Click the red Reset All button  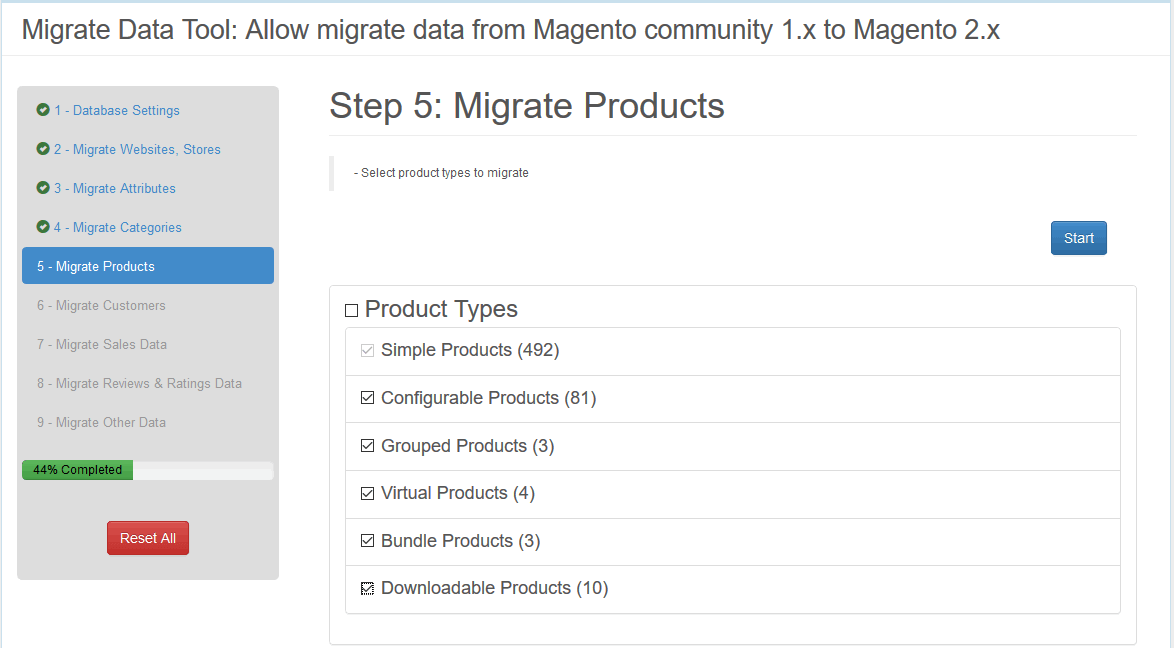(x=148, y=538)
